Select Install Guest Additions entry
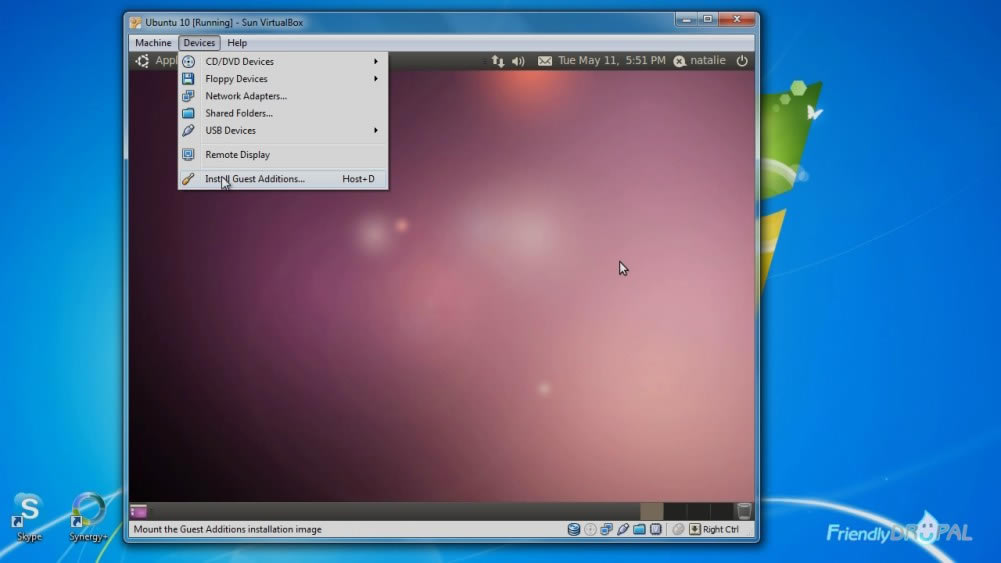The height and width of the screenshot is (563, 1001). coord(283,179)
